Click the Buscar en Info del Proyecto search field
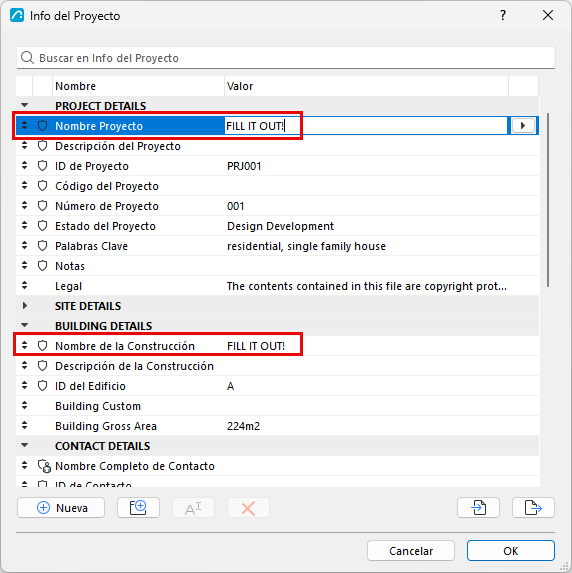Screen dimensions: 572x573 click(286, 58)
